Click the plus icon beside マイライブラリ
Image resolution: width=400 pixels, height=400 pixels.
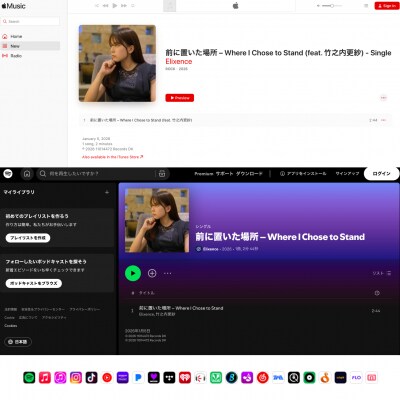coord(107,192)
